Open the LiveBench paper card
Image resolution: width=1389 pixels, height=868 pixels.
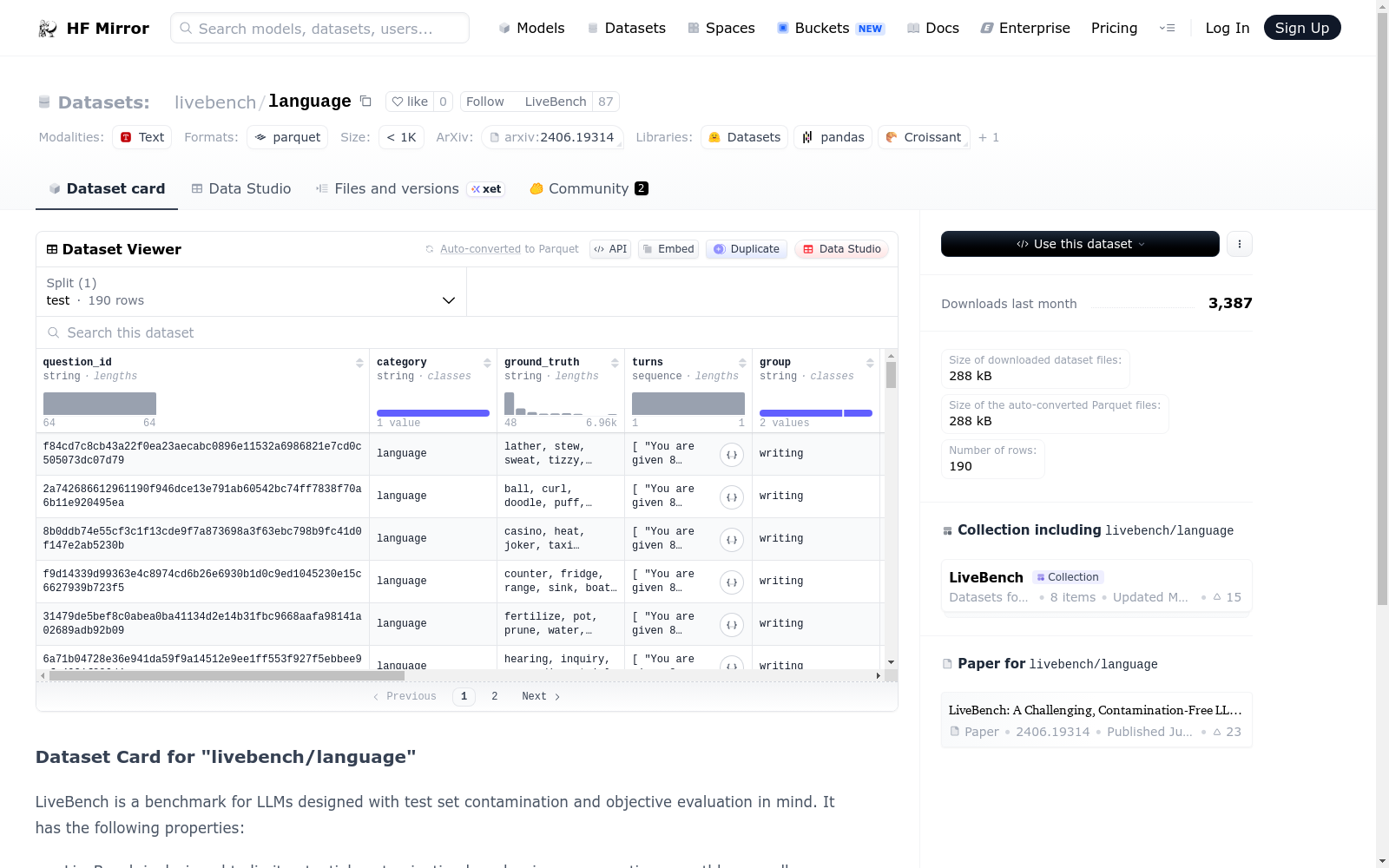click(x=1096, y=720)
